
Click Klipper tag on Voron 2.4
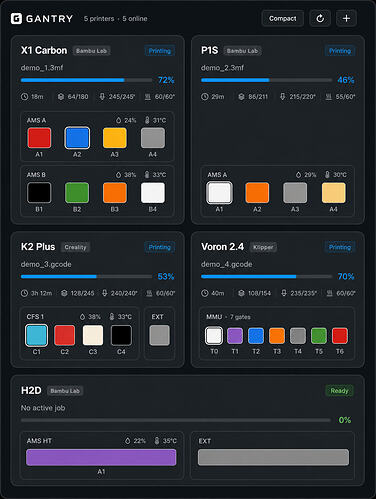coord(263,247)
